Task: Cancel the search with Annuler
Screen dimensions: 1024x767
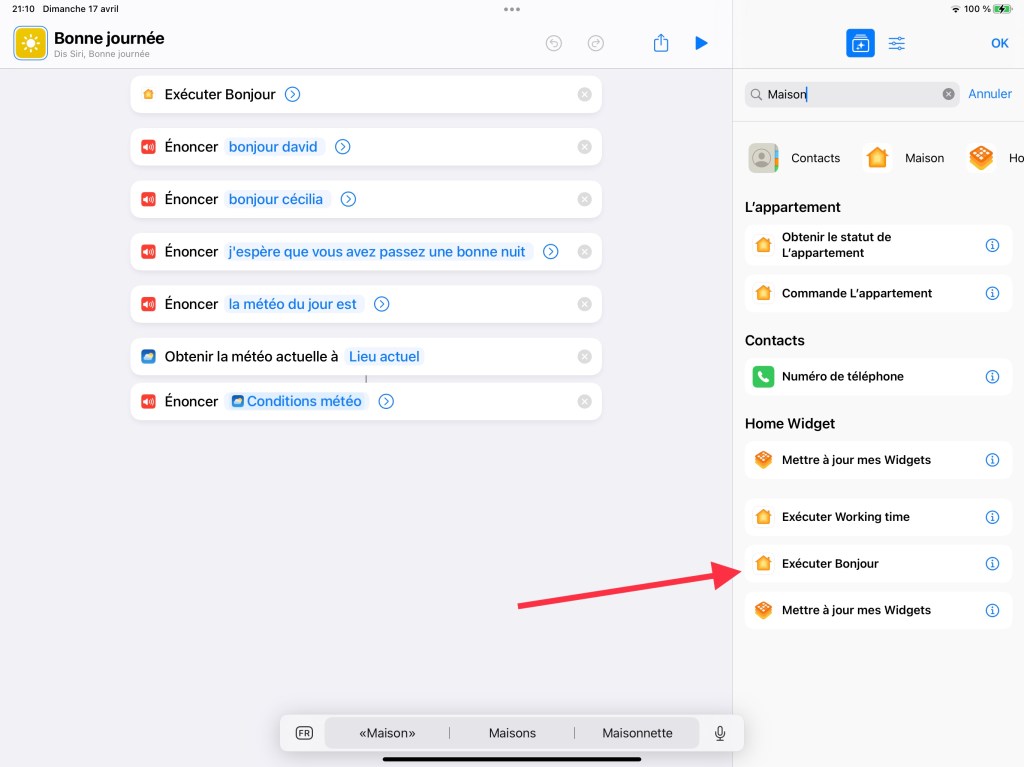Action: (990, 94)
